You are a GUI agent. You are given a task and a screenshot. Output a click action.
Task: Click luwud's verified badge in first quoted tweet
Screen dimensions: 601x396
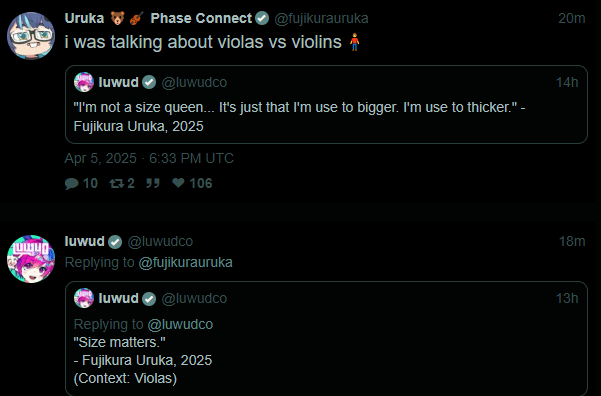click(149, 82)
